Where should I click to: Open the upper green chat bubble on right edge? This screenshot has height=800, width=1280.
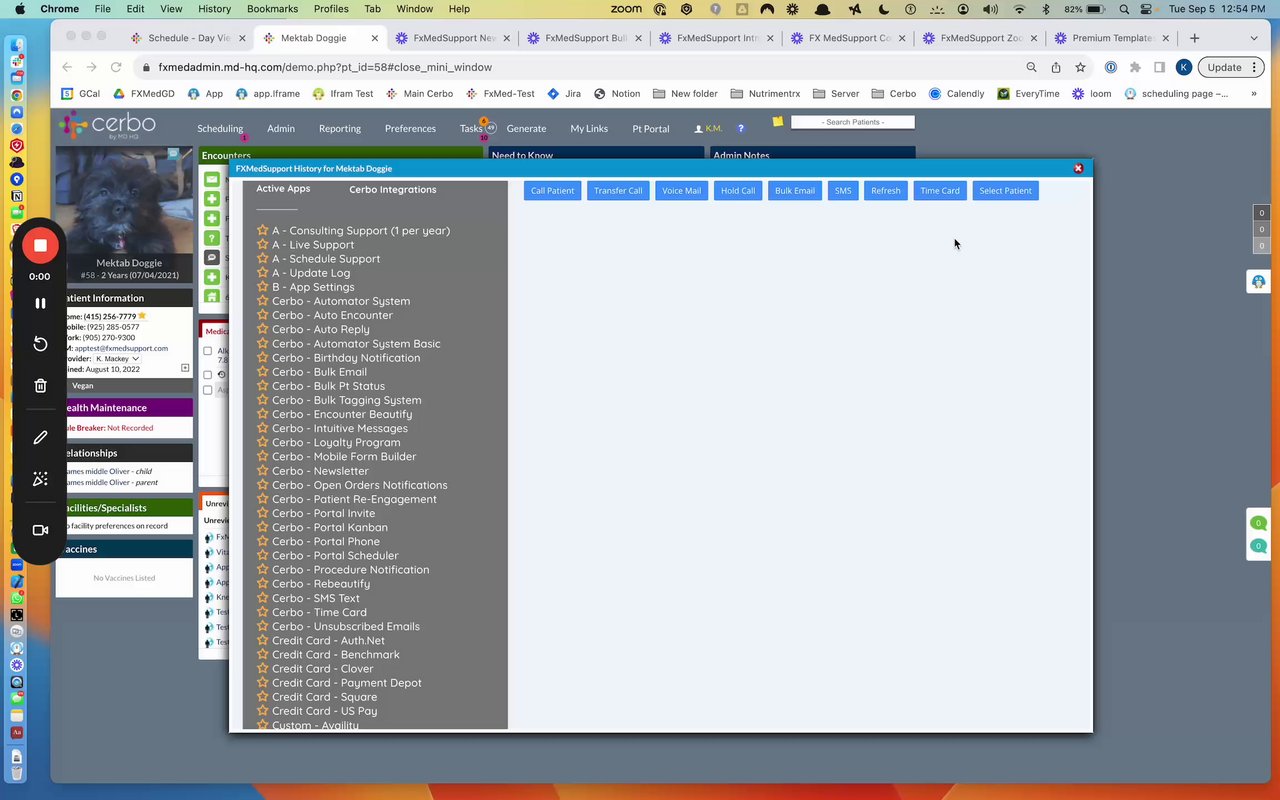point(1259,523)
